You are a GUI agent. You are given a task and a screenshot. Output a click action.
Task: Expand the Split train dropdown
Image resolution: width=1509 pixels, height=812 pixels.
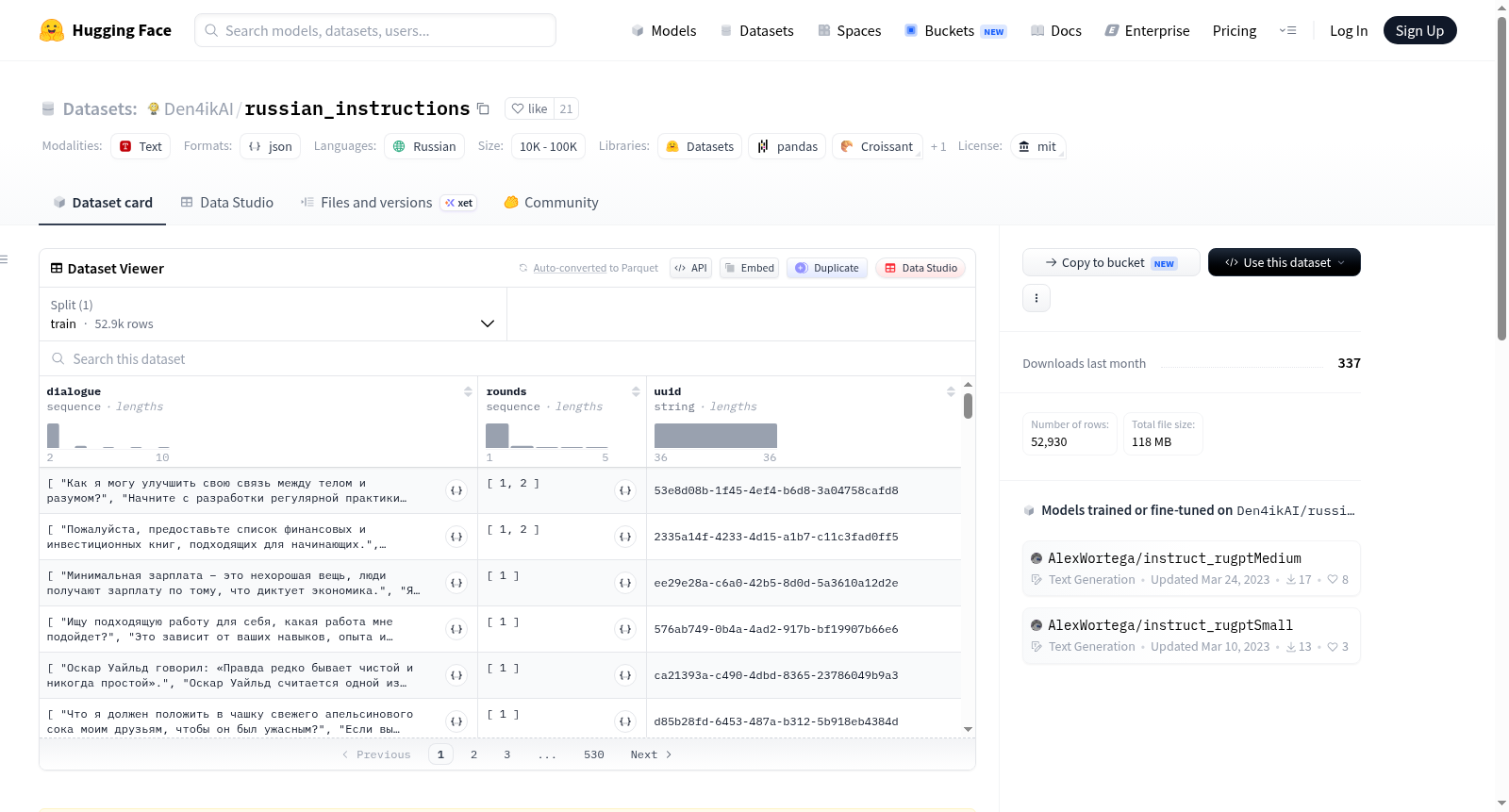click(x=274, y=314)
